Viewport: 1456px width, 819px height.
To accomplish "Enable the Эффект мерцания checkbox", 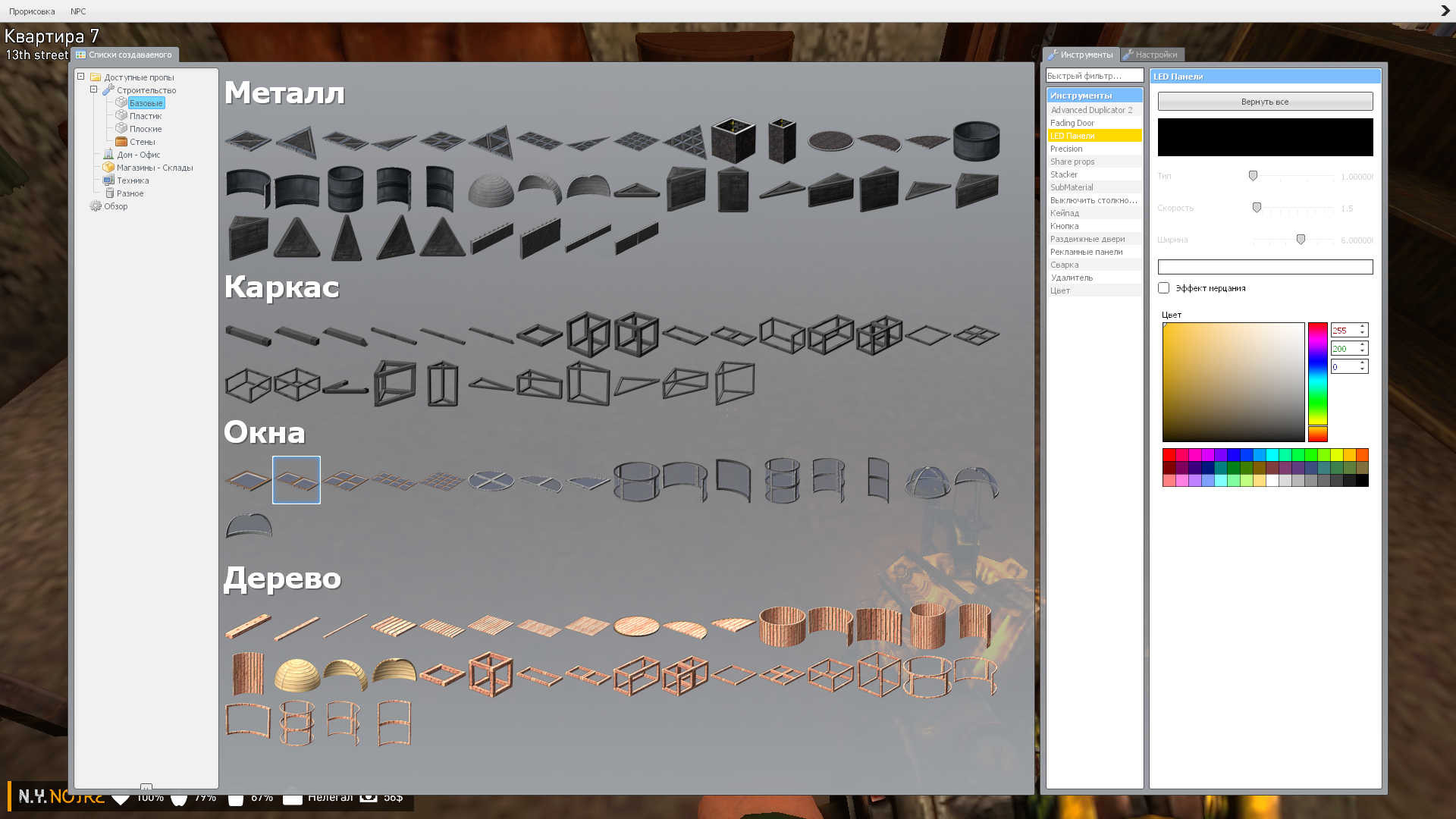I will 1163,288.
